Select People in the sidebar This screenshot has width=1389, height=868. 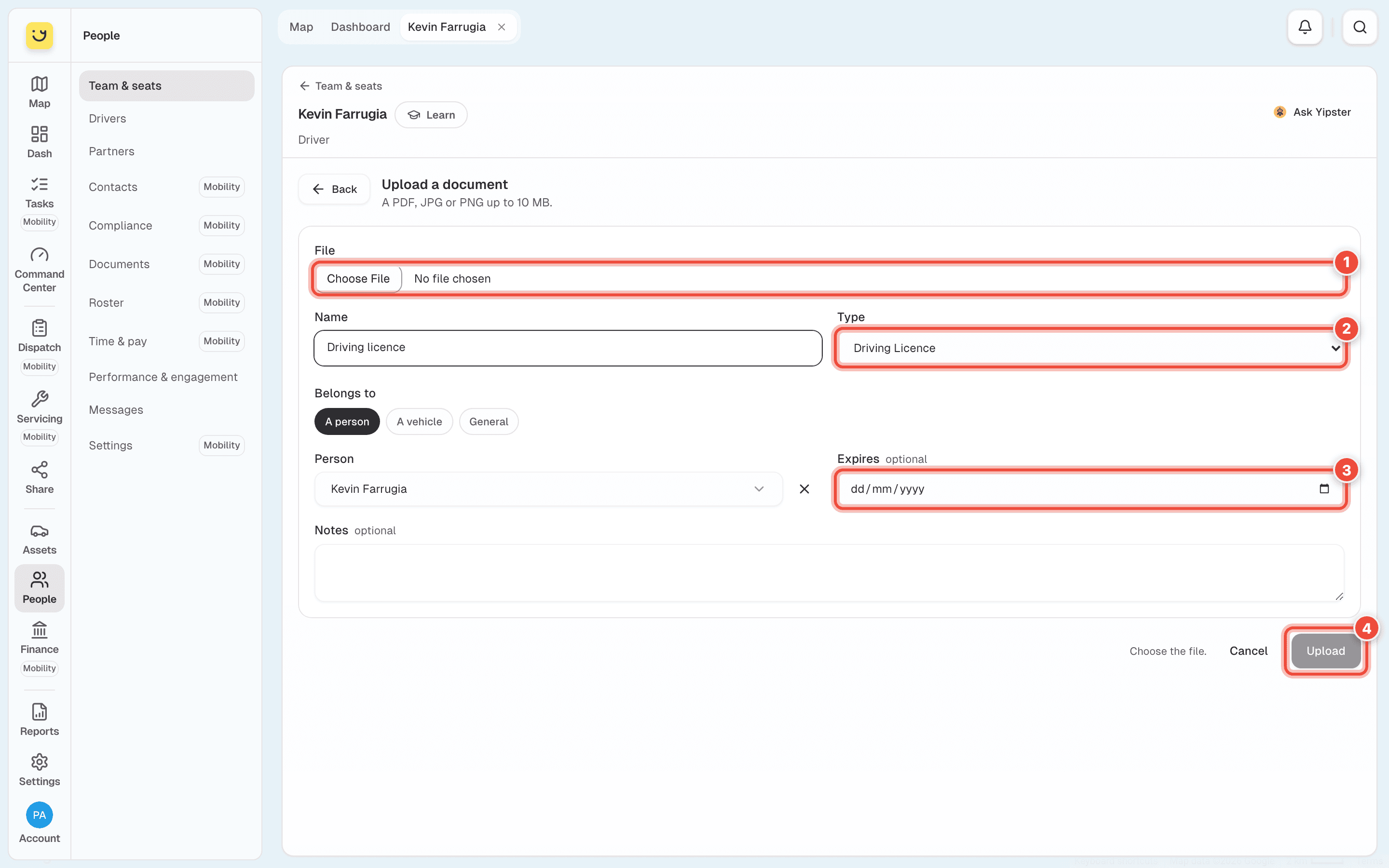[x=39, y=588]
